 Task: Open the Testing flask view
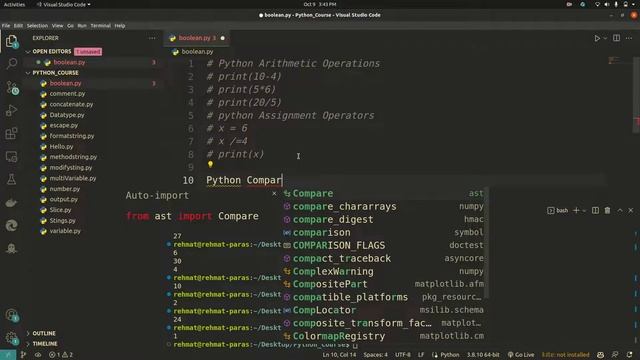(x=11, y=179)
